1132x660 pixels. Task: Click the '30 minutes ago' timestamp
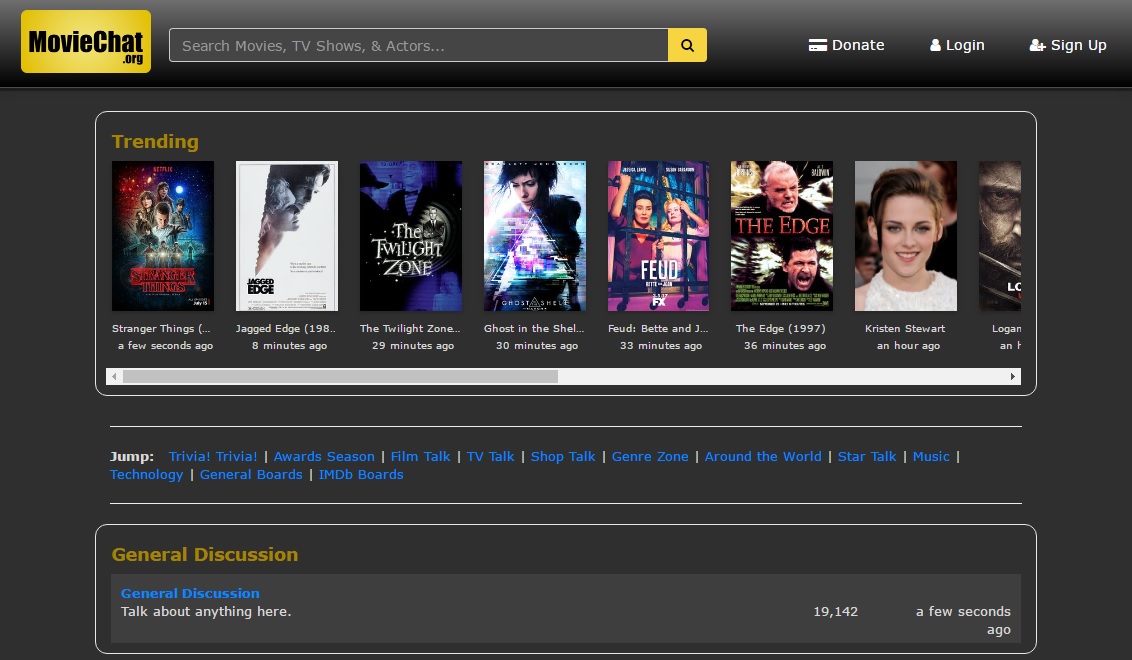tap(537, 346)
